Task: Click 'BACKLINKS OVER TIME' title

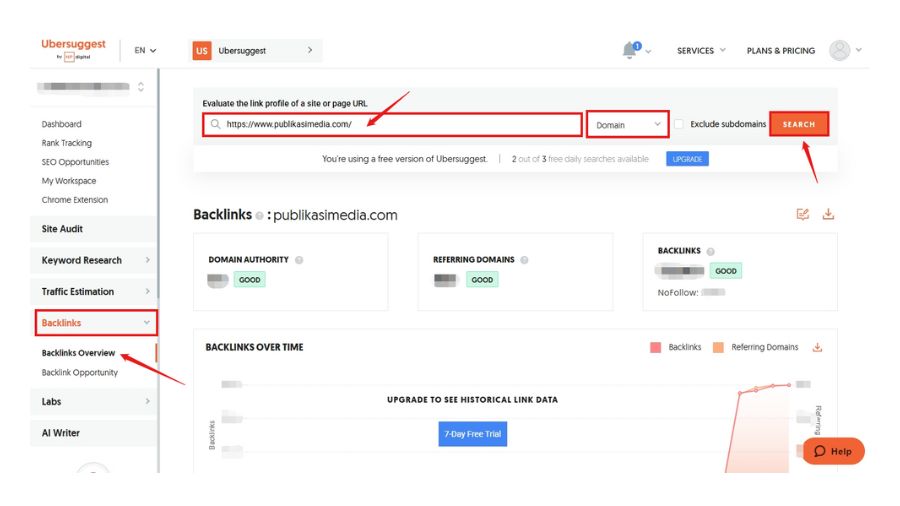Action: 254,347
